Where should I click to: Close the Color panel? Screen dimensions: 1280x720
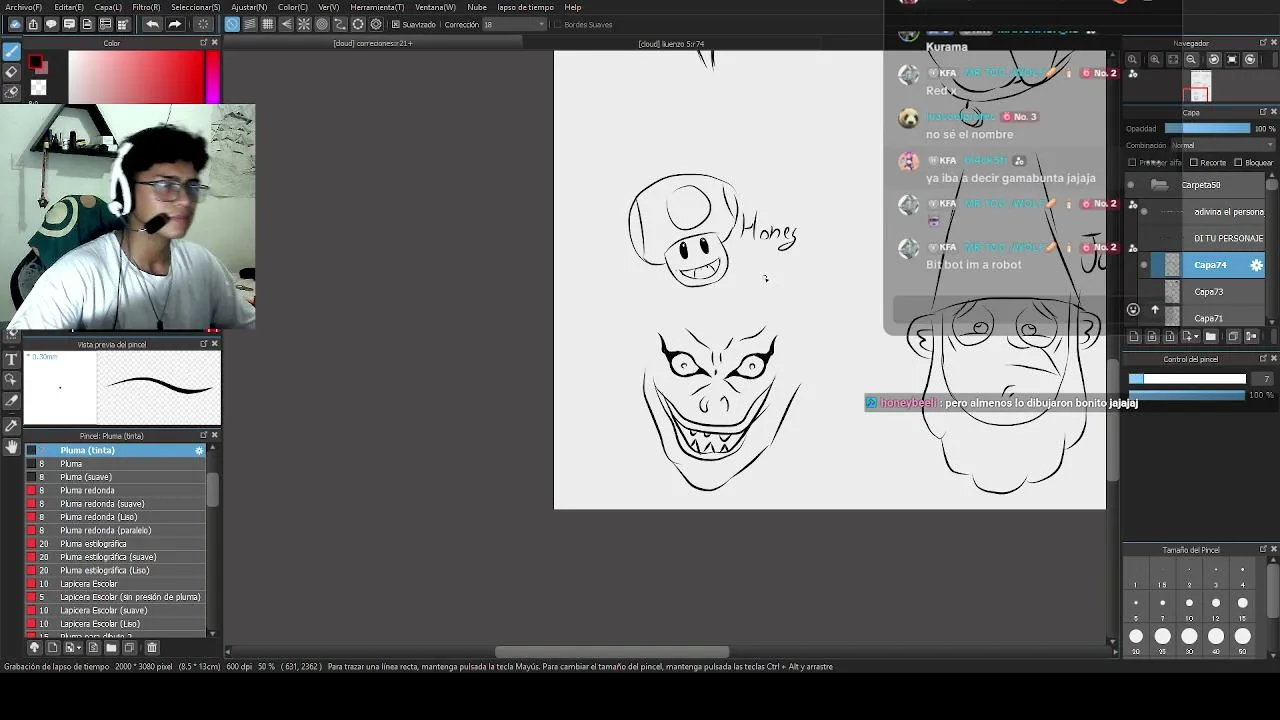point(215,43)
